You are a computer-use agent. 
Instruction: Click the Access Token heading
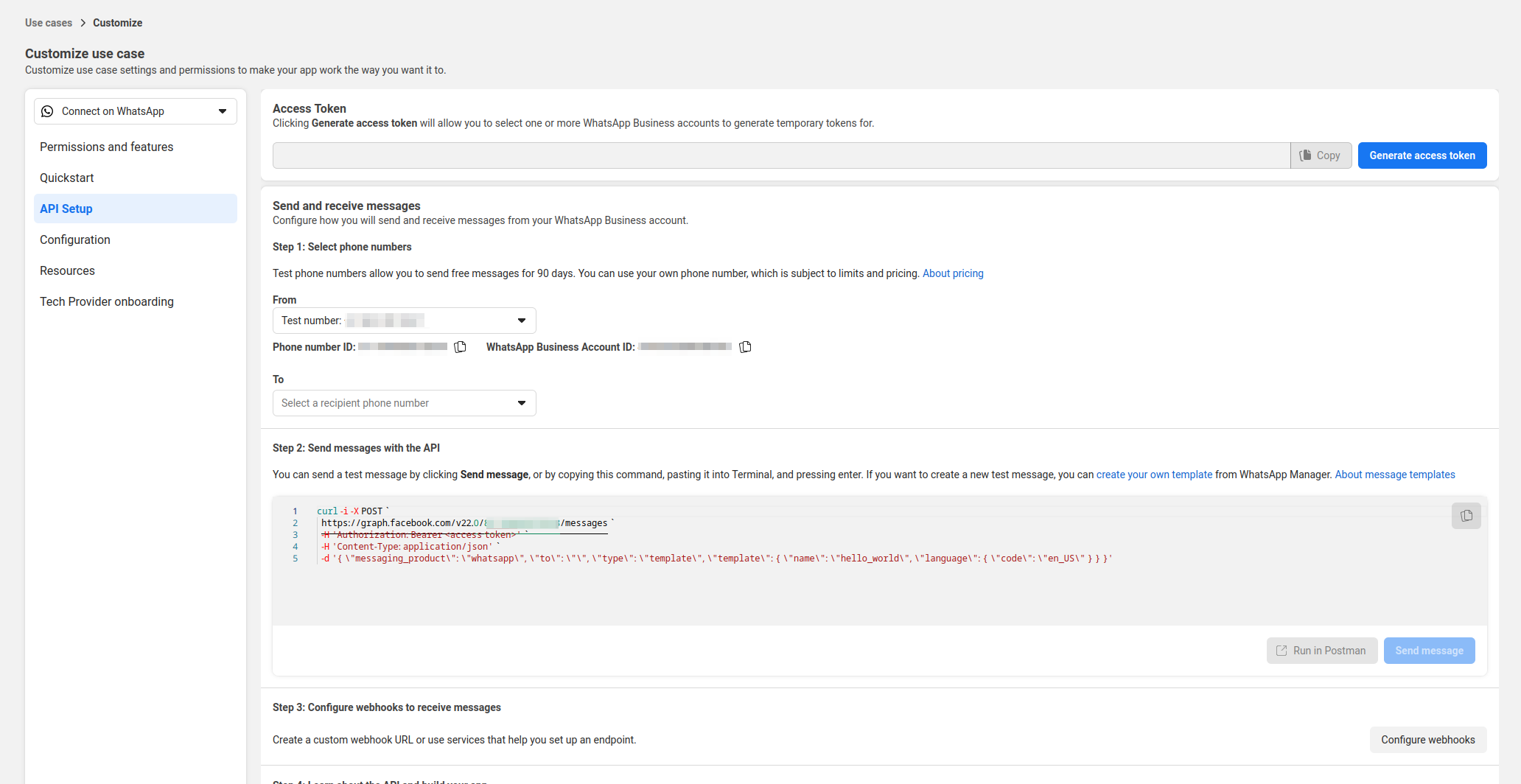tap(310, 108)
